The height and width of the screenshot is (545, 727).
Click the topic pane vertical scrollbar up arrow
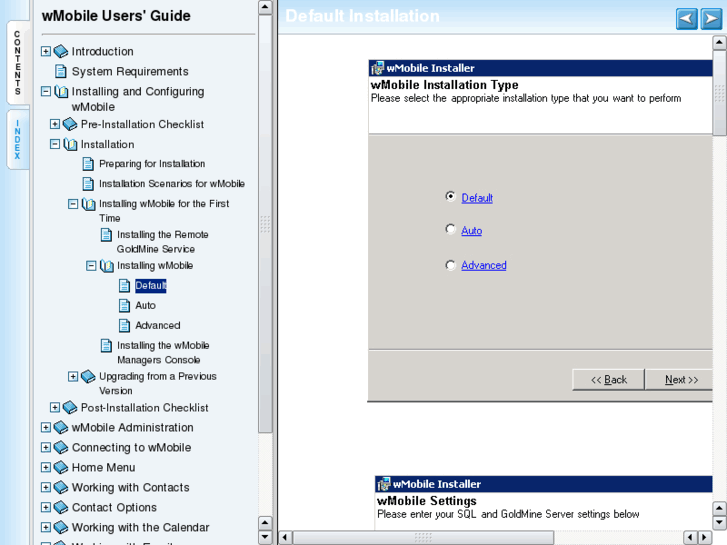click(x=719, y=43)
